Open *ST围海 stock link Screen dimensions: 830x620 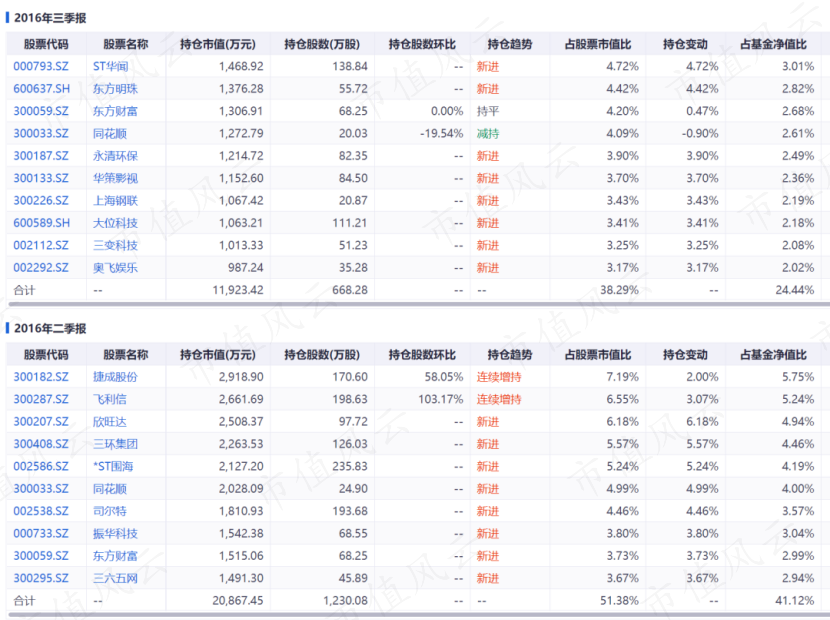pos(113,466)
